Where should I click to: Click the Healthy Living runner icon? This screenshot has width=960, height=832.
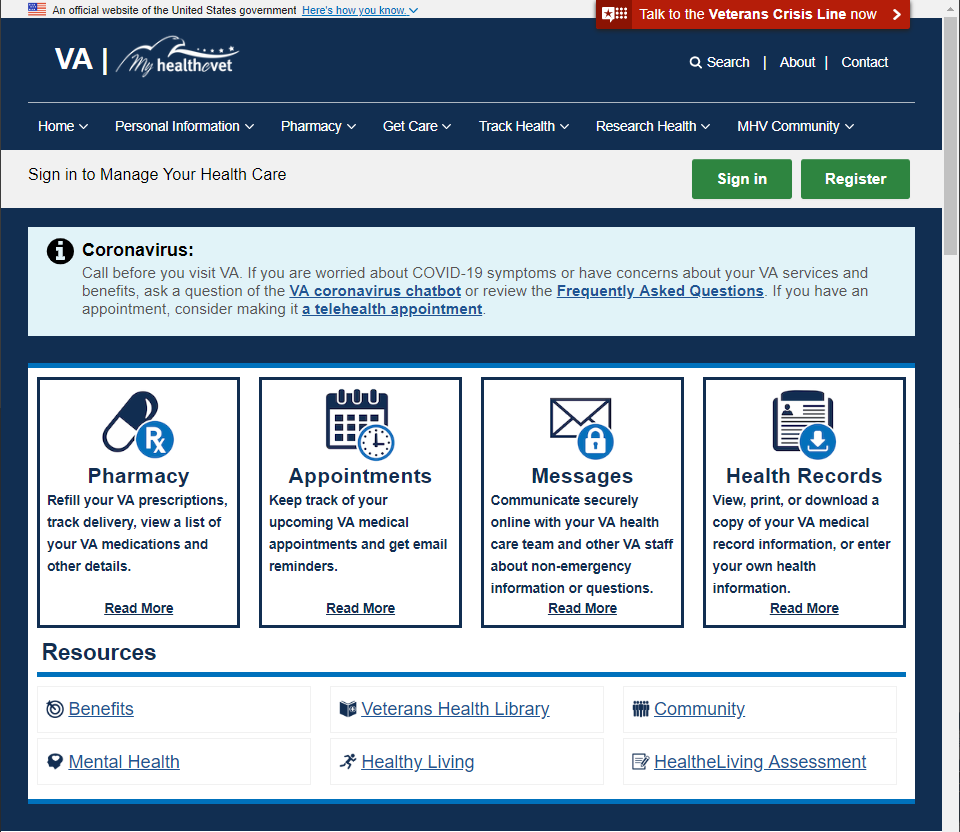tap(348, 762)
